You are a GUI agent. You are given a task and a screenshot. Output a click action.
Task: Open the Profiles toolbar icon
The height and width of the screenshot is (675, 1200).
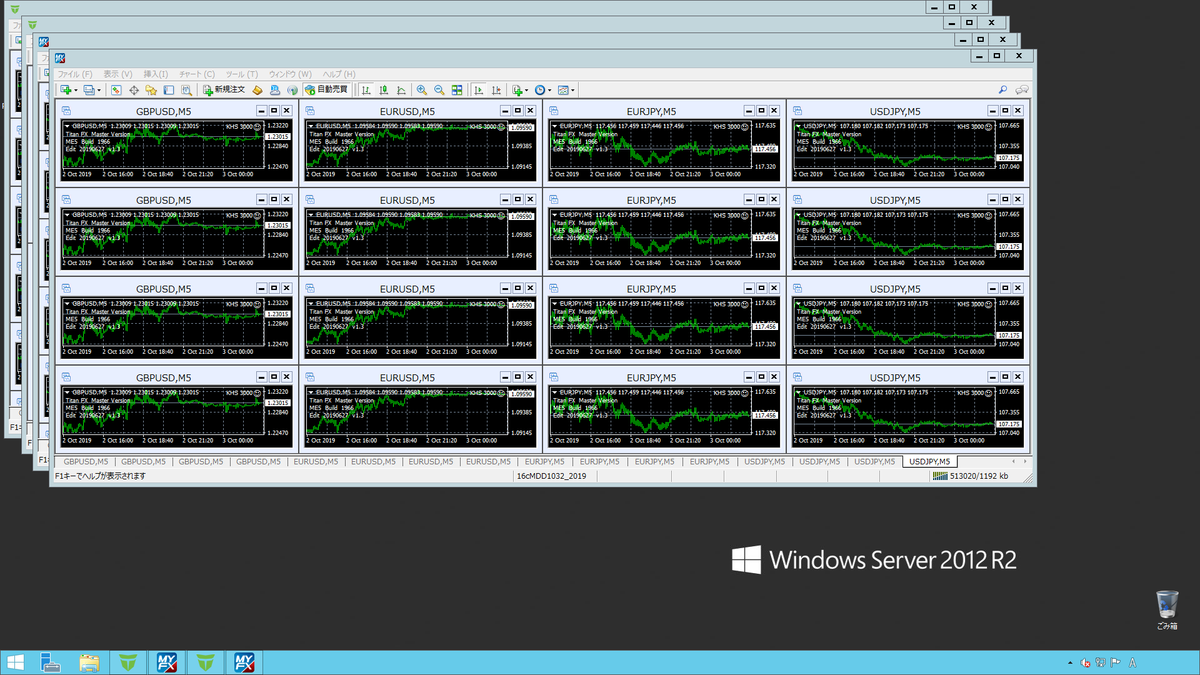pos(89,90)
